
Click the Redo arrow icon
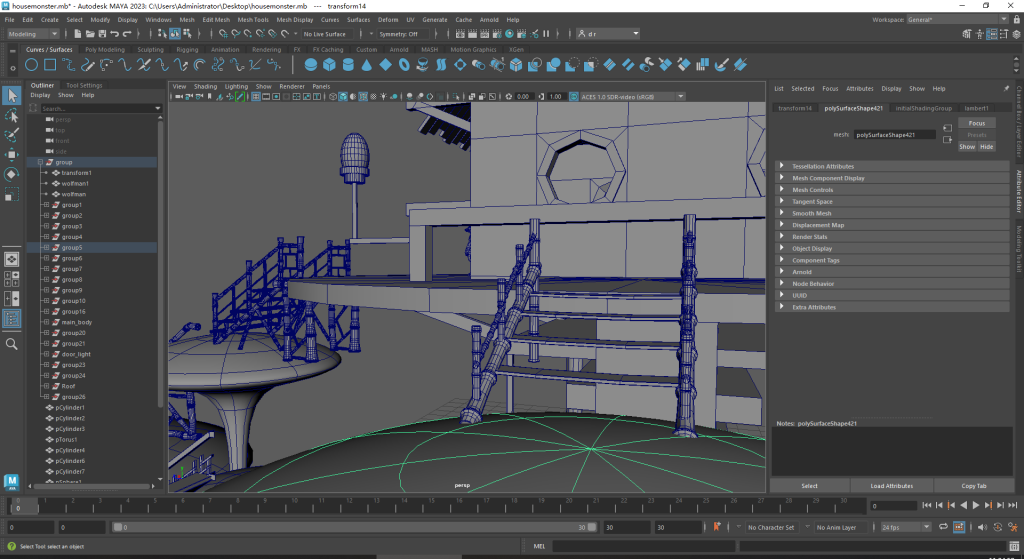[127, 34]
